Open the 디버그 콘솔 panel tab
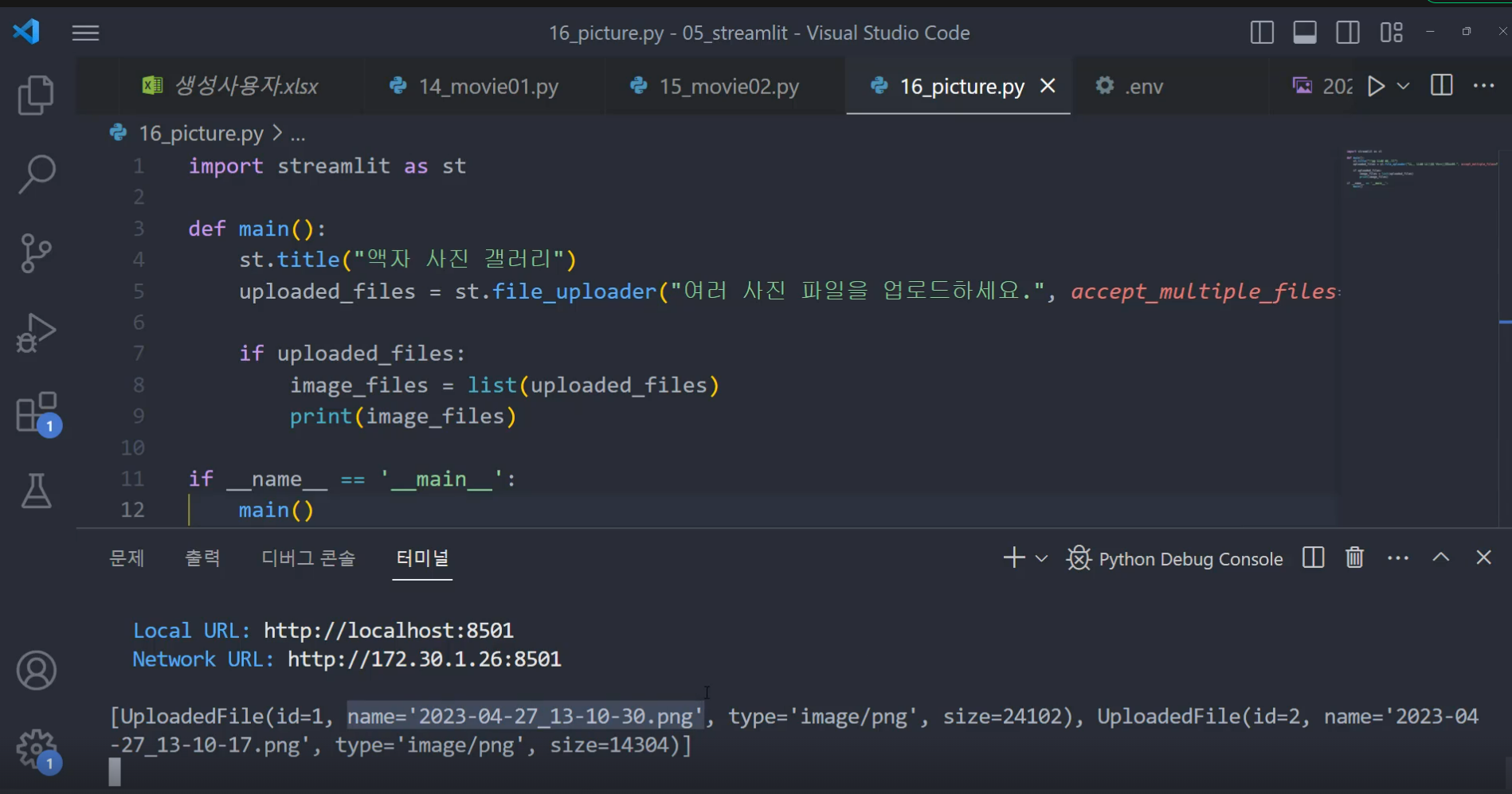The height and width of the screenshot is (794, 1512). pos(308,558)
